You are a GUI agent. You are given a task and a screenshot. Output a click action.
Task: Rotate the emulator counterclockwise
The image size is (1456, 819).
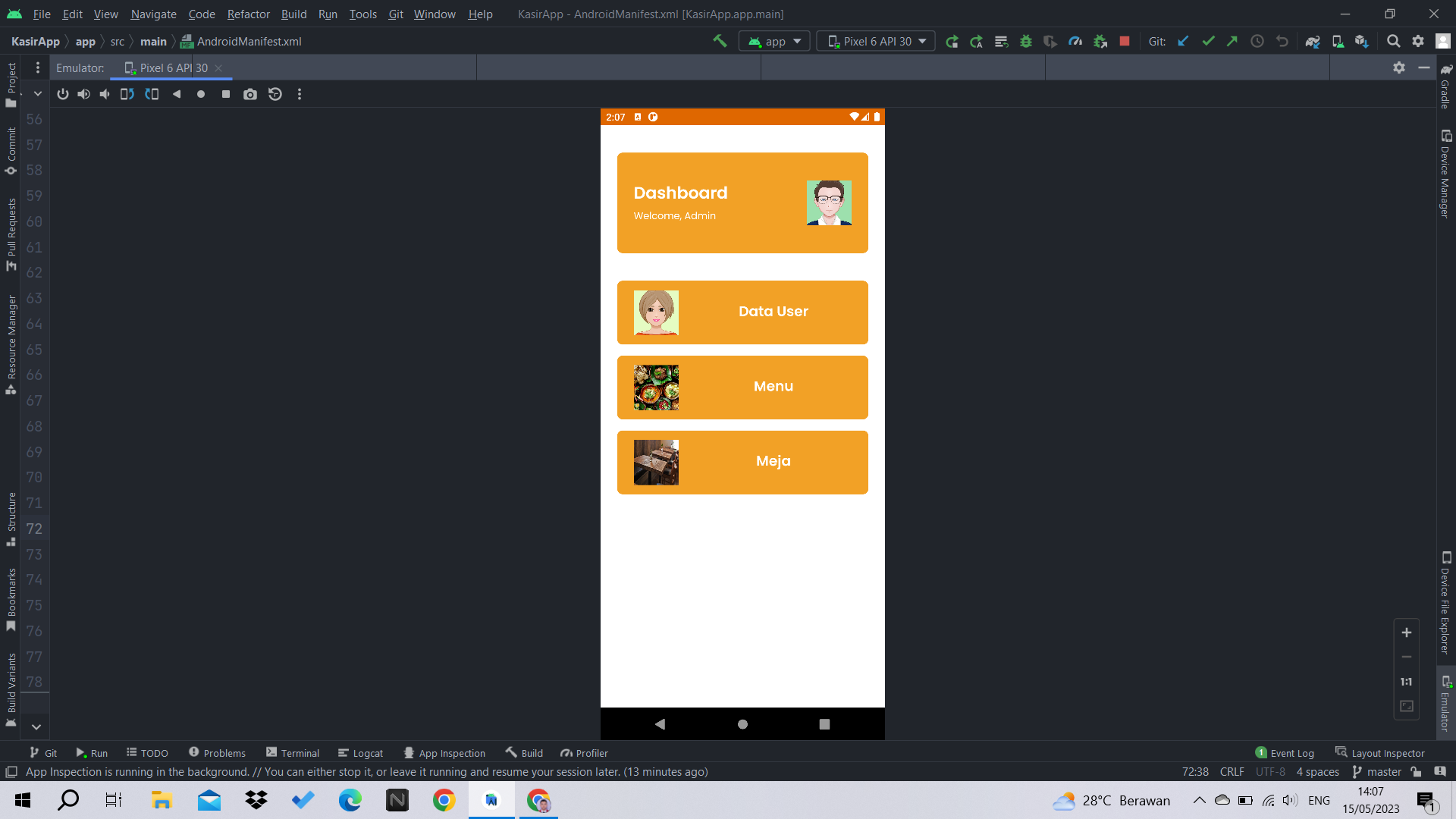pos(127,94)
